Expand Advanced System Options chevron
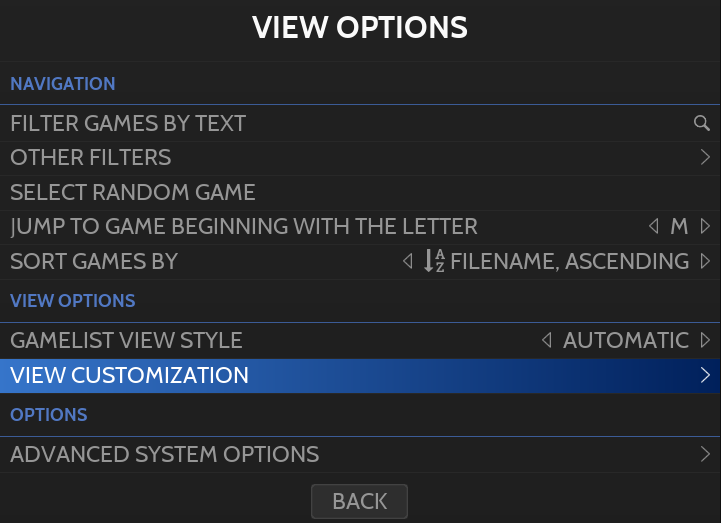721x523 pixels. (705, 454)
